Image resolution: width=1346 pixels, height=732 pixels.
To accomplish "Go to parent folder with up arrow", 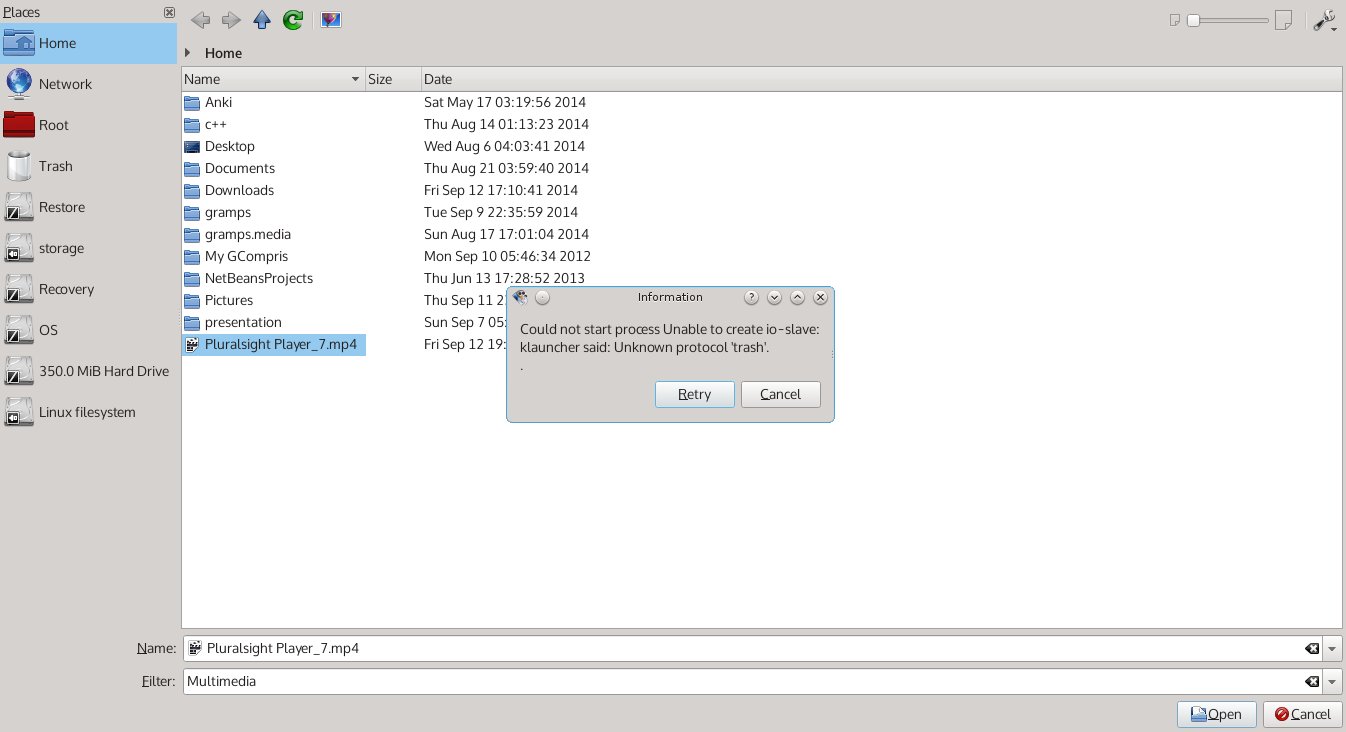I will [262, 20].
